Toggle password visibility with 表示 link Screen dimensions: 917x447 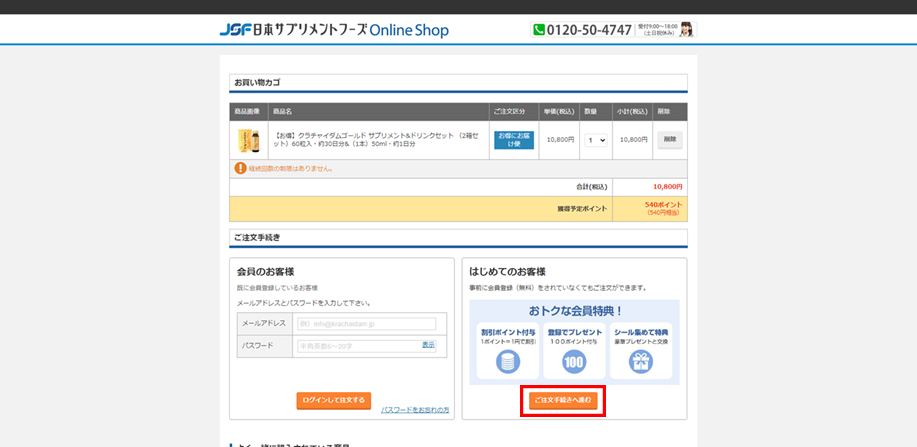[428, 345]
